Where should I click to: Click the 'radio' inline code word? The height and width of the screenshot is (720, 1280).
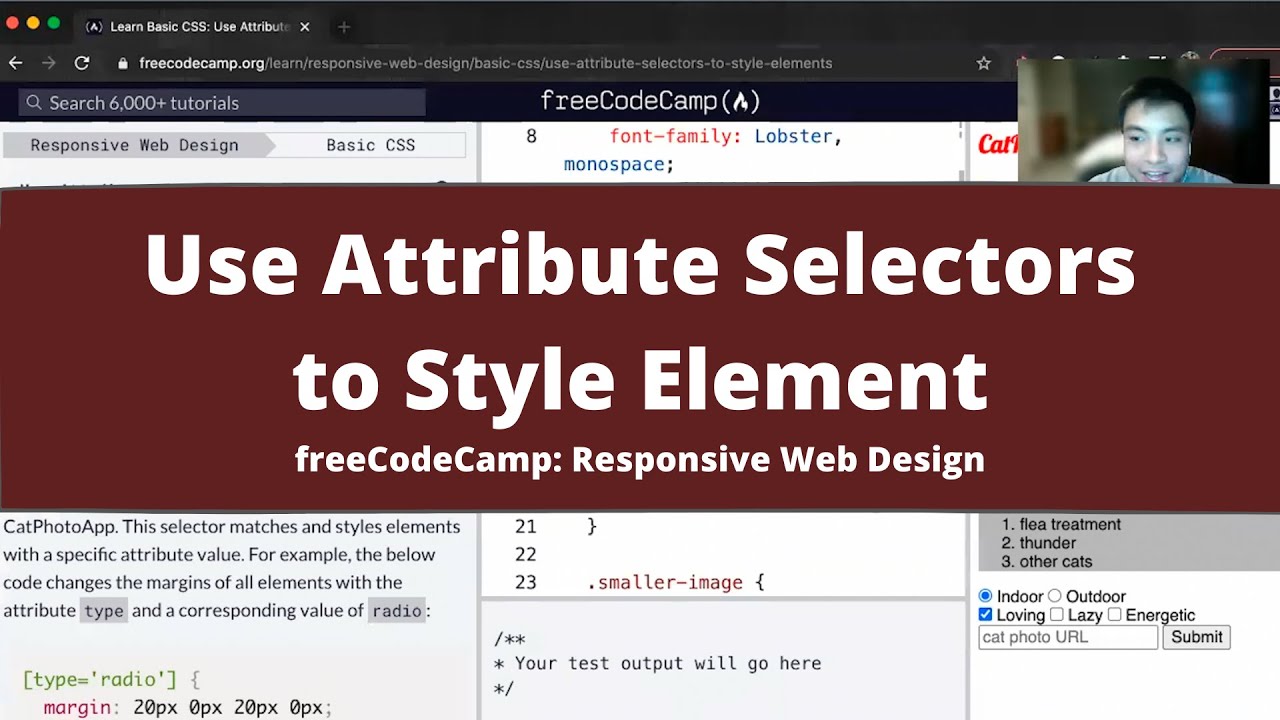(x=397, y=611)
